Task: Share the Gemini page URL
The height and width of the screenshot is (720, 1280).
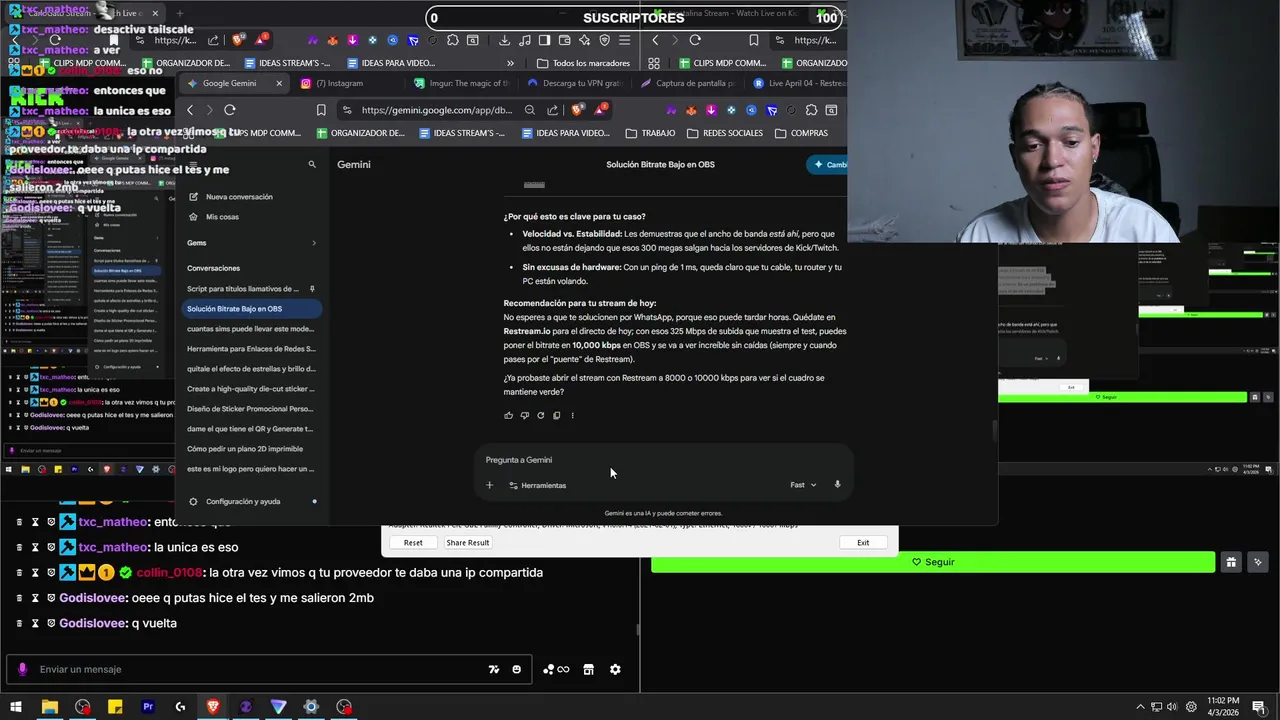Action: coord(553,110)
